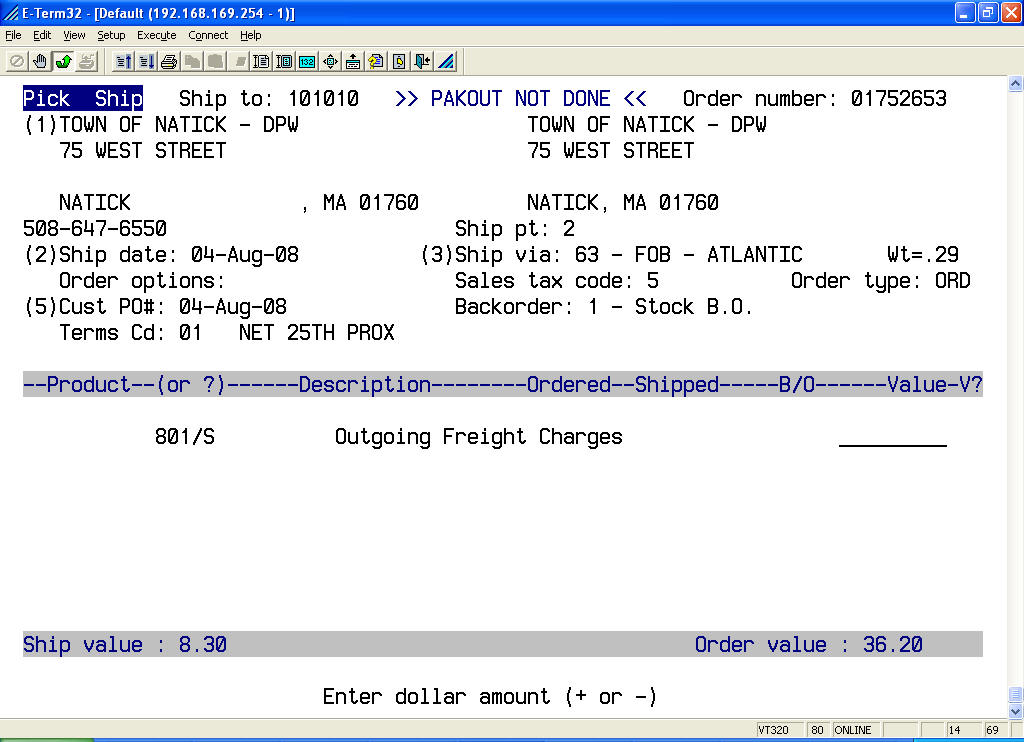The height and width of the screenshot is (742, 1024).
Task: Click the scrollbar up arrow
Action: [1016, 84]
